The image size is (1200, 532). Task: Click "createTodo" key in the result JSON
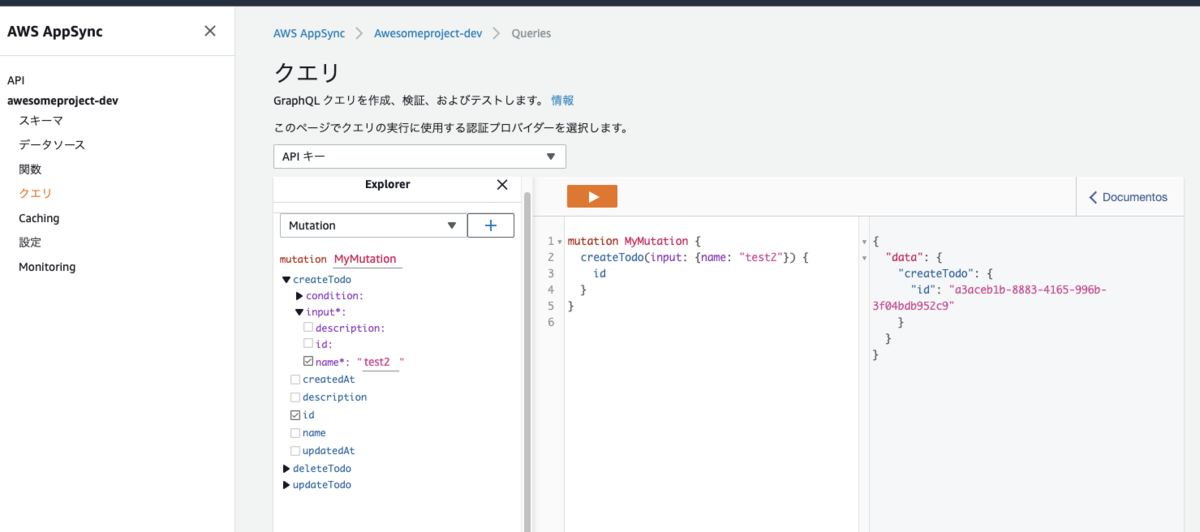934,273
